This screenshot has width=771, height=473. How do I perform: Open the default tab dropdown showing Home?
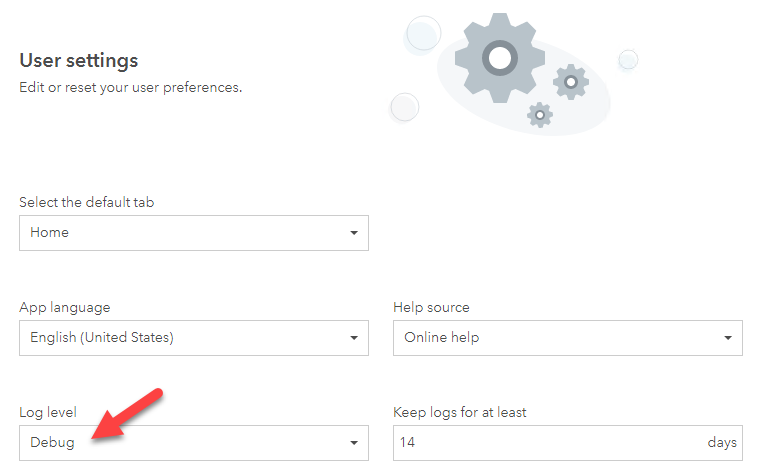(180, 232)
